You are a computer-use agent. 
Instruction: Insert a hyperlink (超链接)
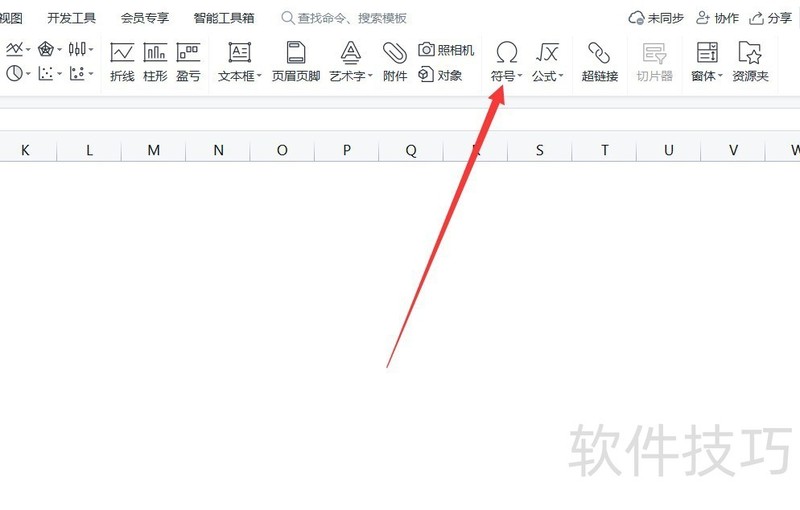tap(599, 62)
